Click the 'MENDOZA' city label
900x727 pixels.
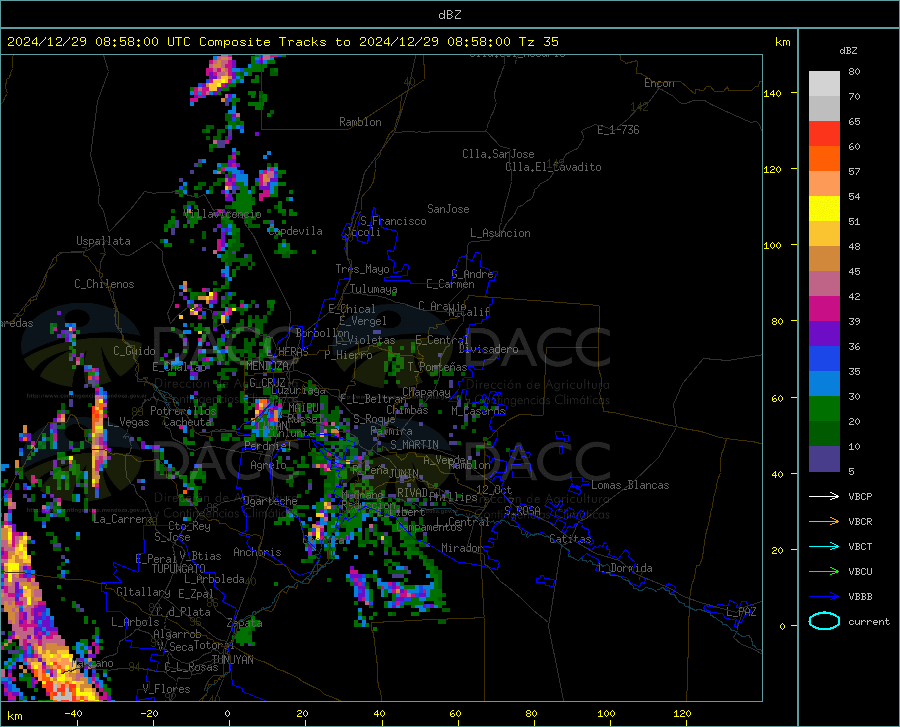267,365
